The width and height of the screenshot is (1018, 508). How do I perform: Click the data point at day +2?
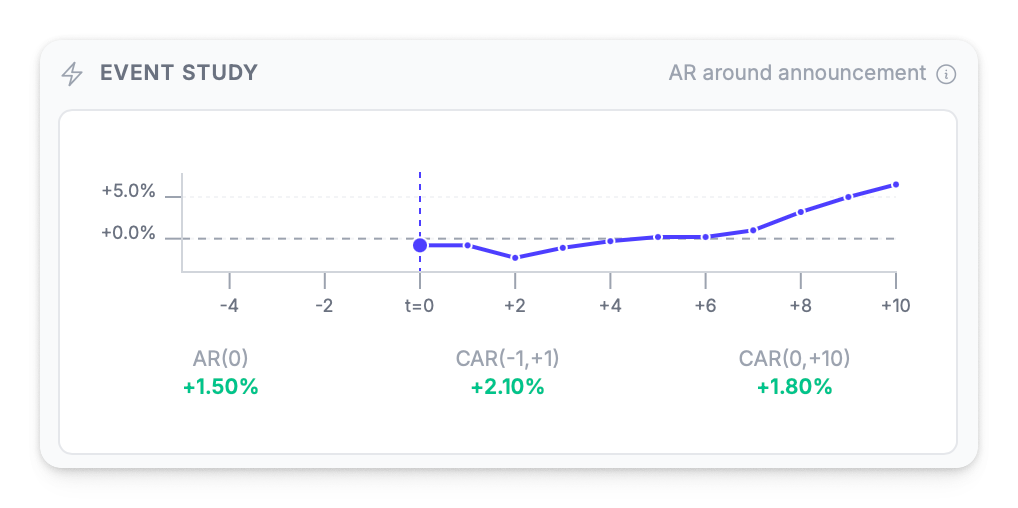click(x=515, y=257)
